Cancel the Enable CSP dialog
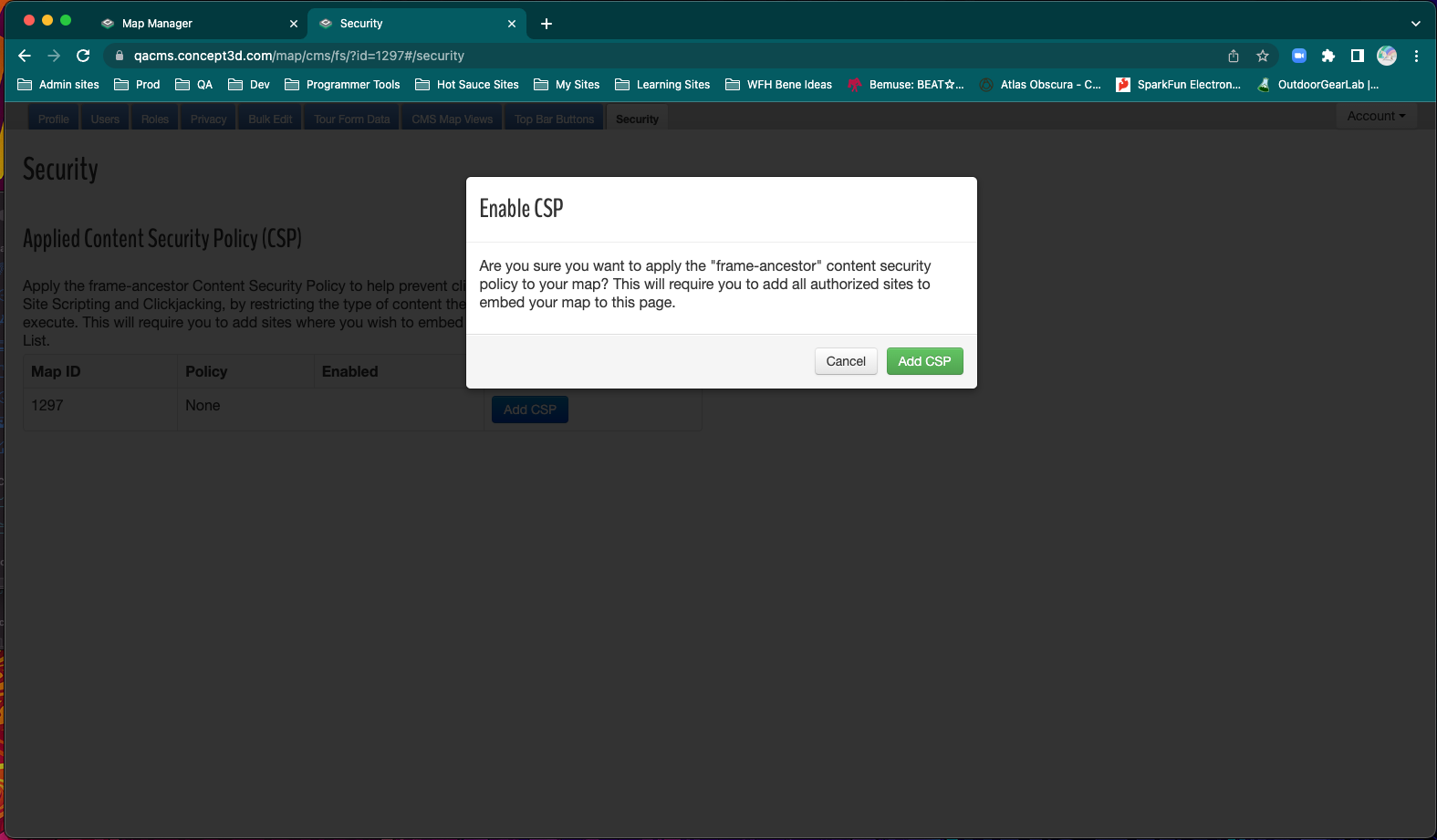 point(846,361)
